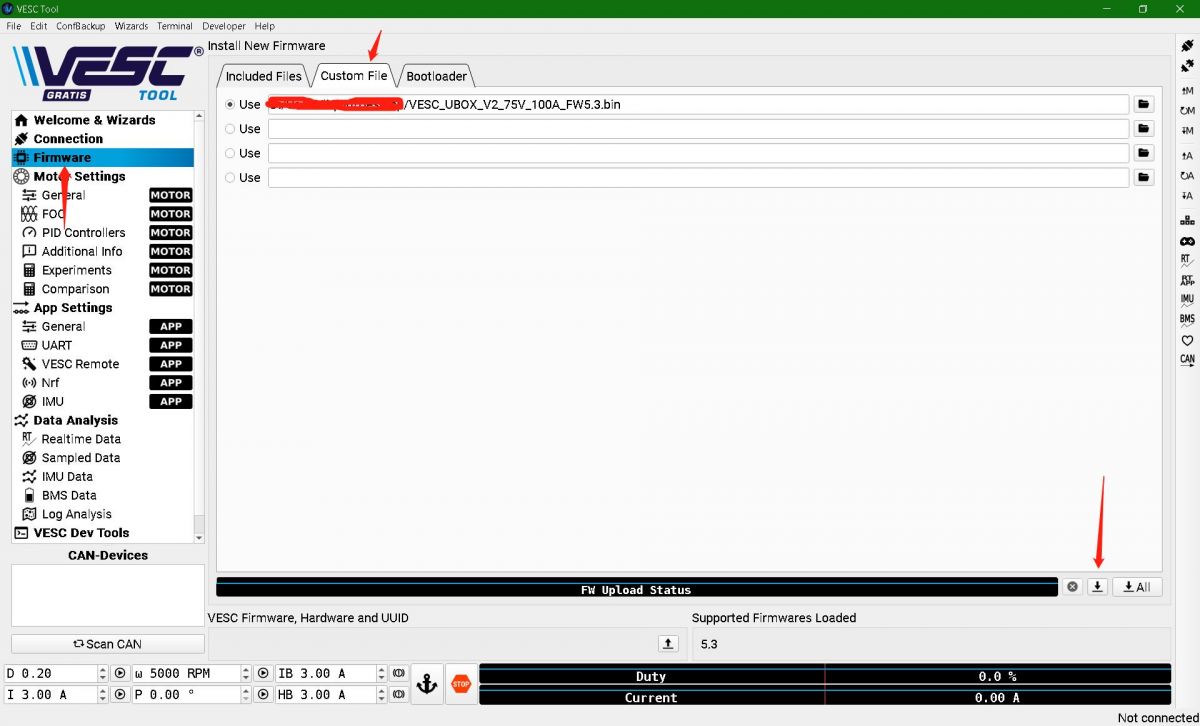The image size is (1200, 726).
Task: Select fourth Use radio button
Action: 231,177
